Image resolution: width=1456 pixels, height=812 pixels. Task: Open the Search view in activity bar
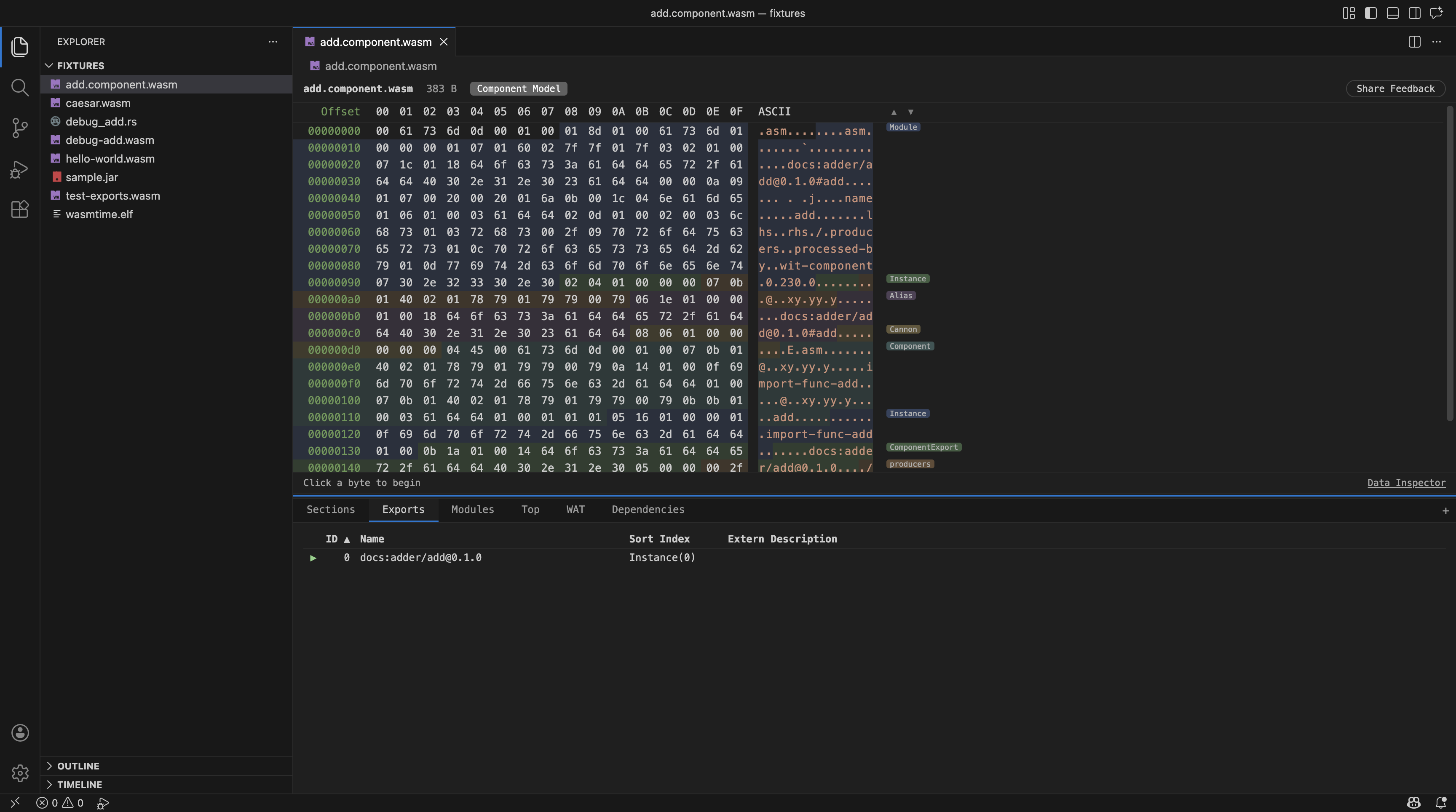click(20, 88)
